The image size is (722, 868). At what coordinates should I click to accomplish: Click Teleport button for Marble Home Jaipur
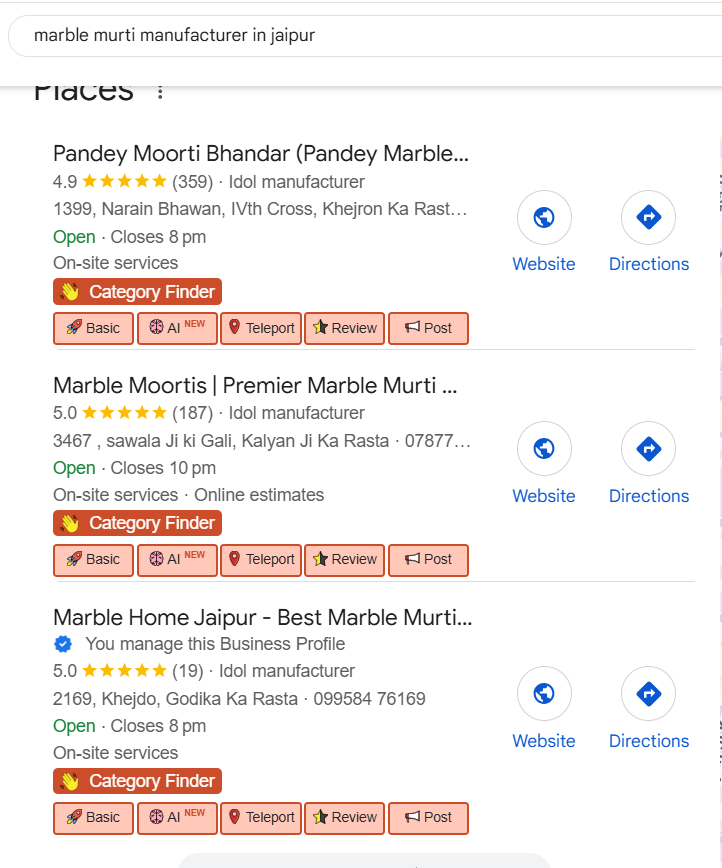261,817
